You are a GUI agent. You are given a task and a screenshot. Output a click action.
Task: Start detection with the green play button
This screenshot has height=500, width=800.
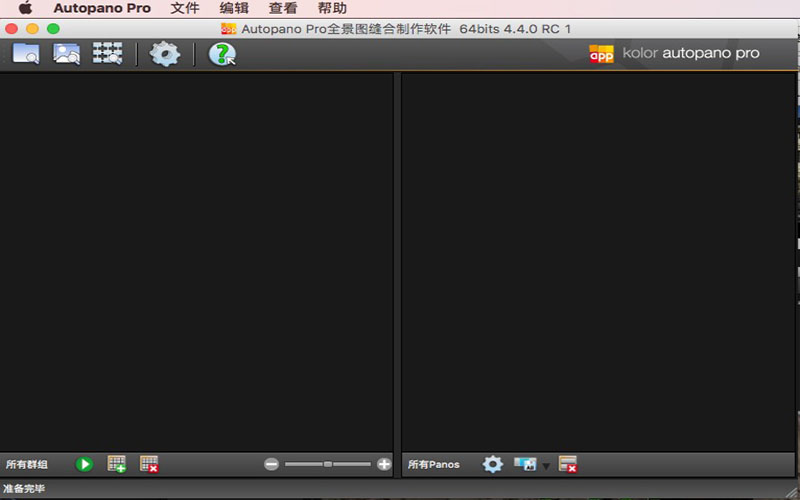point(84,464)
